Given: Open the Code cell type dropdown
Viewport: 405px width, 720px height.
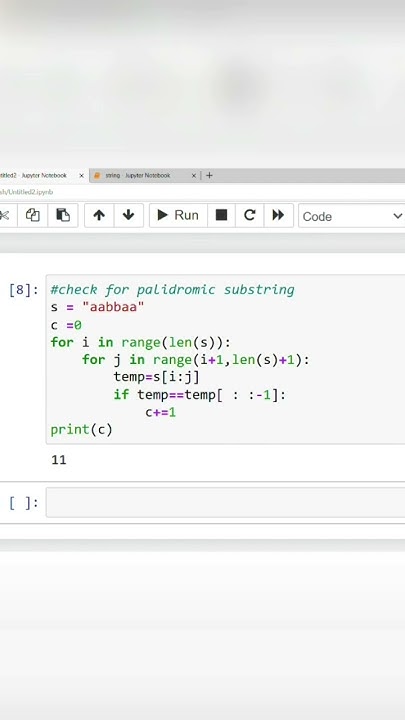Looking at the screenshot, I should point(352,216).
